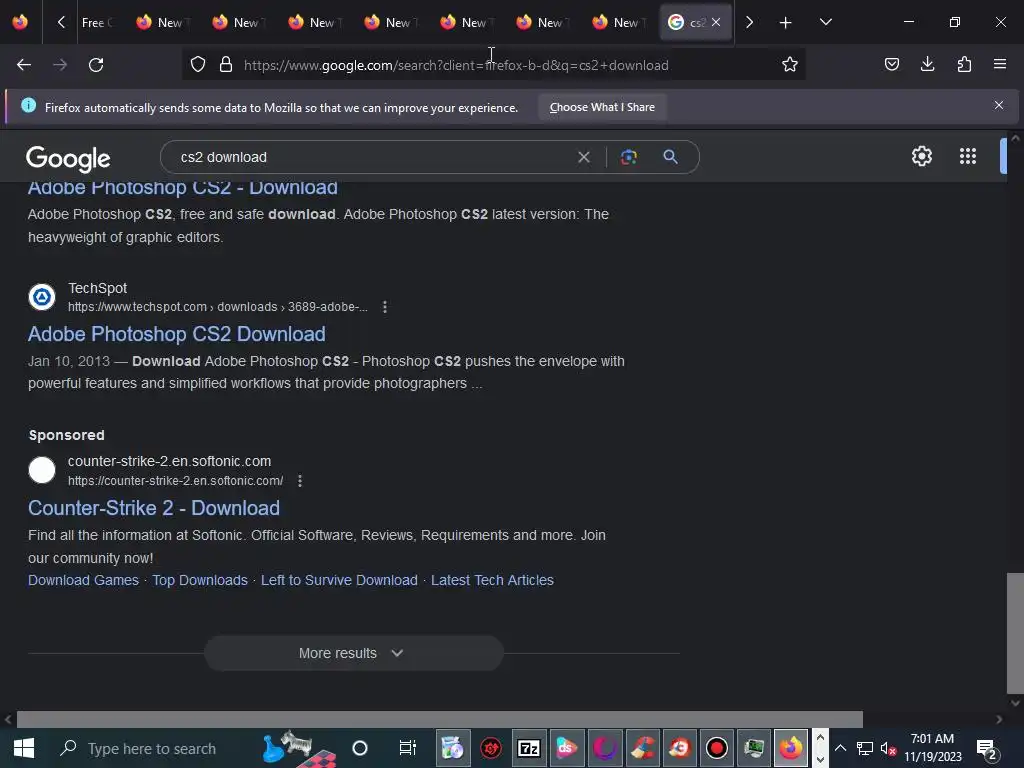Image resolution: width=1024 pixels, height=768 pixels.
Task: Click Choose What I Share button
Action: (x=602, y=107)
